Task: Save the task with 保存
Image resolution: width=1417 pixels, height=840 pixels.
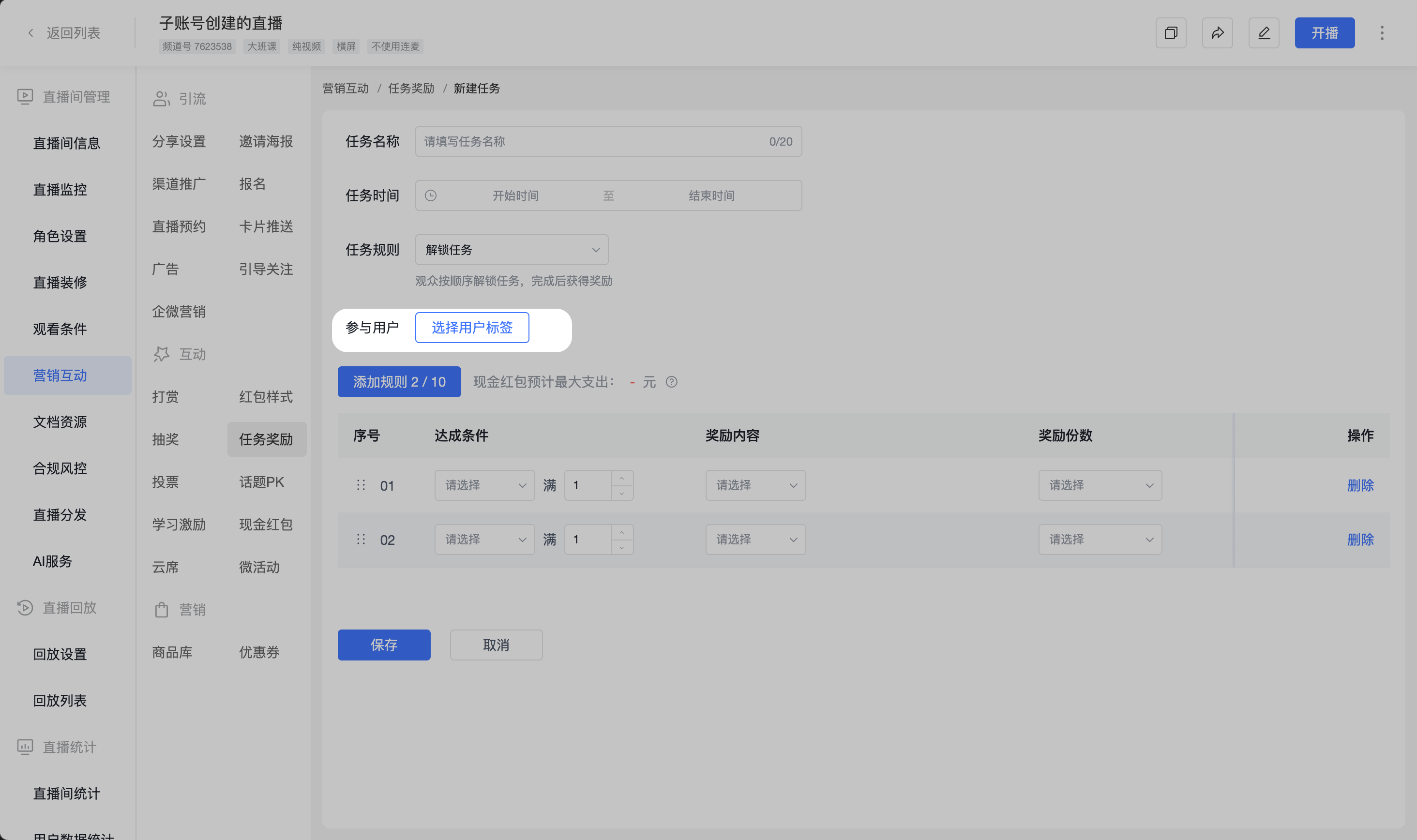Action: 384,645
